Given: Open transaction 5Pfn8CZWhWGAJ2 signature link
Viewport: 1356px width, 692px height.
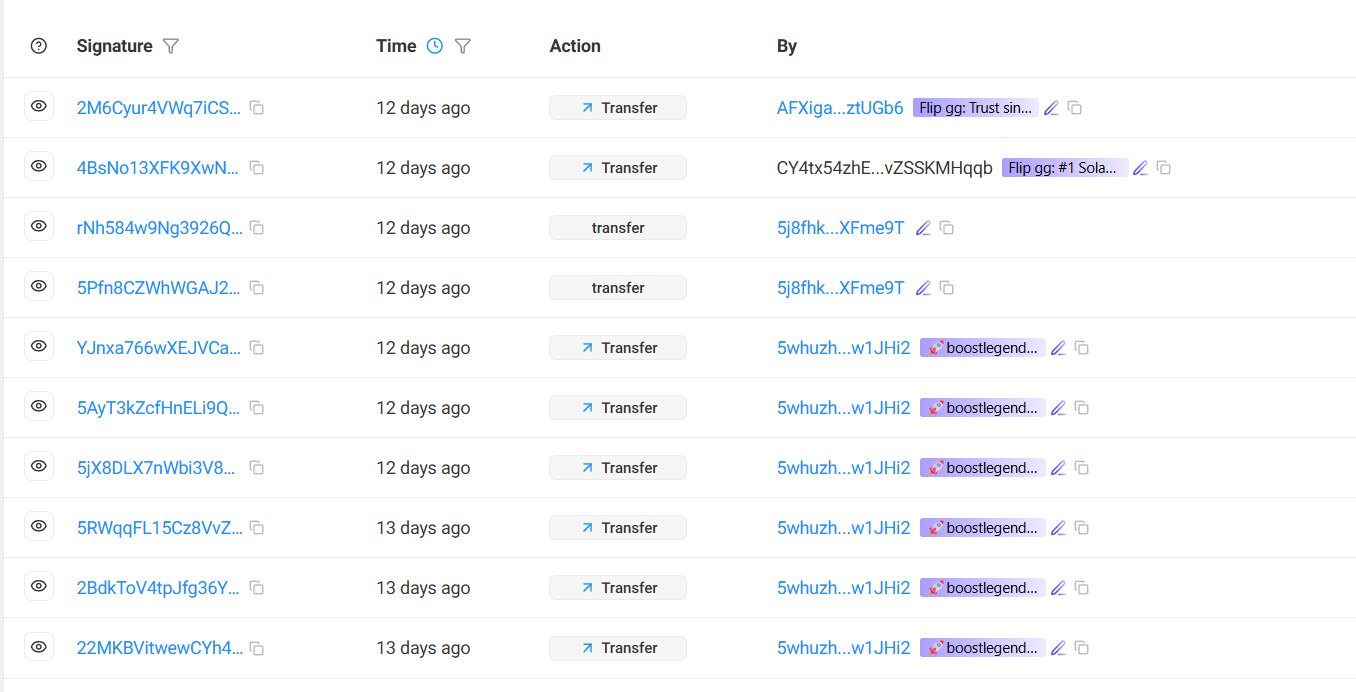Looking at the screenshot, I should pos(159,288).
